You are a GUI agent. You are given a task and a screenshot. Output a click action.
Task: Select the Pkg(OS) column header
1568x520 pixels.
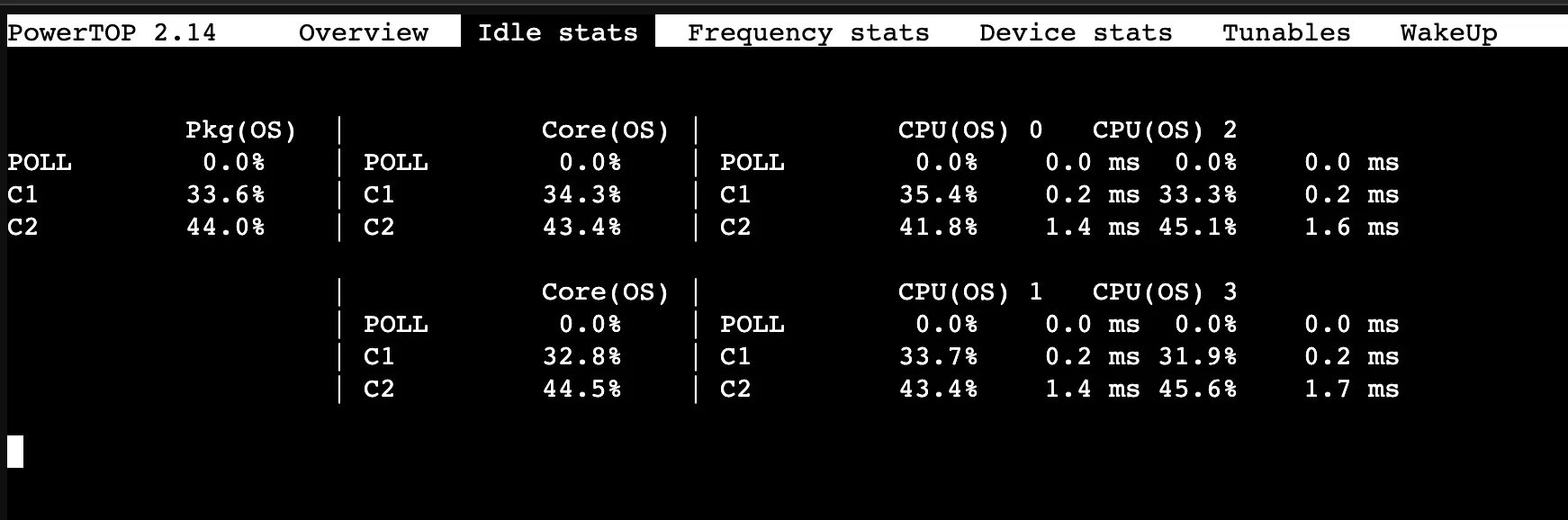coord(241,130)
